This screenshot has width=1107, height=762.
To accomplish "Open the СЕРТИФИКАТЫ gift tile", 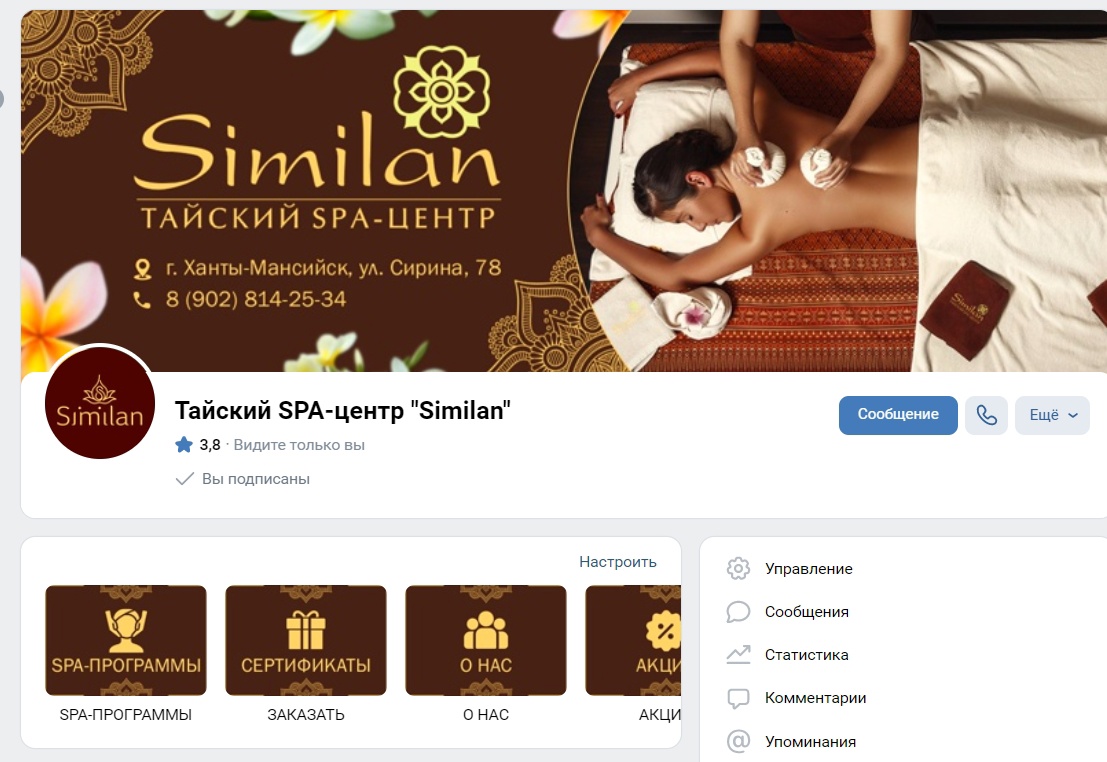I will click(x=306, y=640).
